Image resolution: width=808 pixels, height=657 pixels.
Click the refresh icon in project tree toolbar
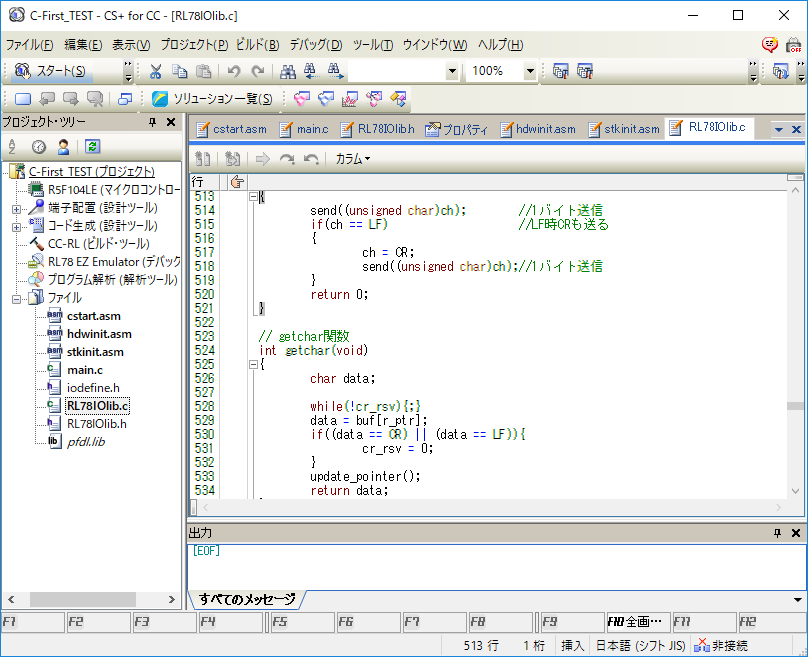(x=92, y=147)
